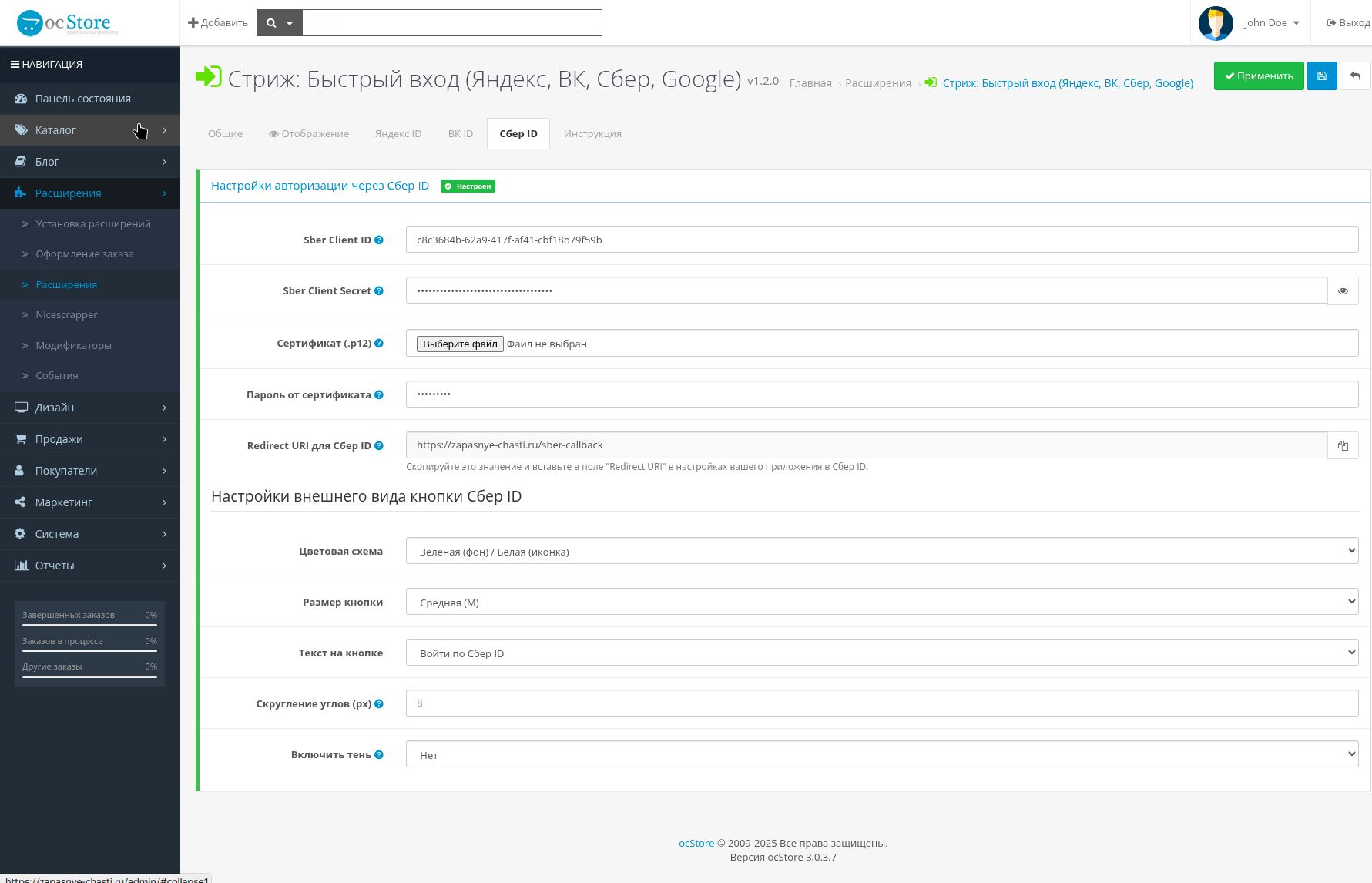Open Панель состояния dashboard item
Image resolution: width=1372 pixels, height=883 pixels.
90,99
